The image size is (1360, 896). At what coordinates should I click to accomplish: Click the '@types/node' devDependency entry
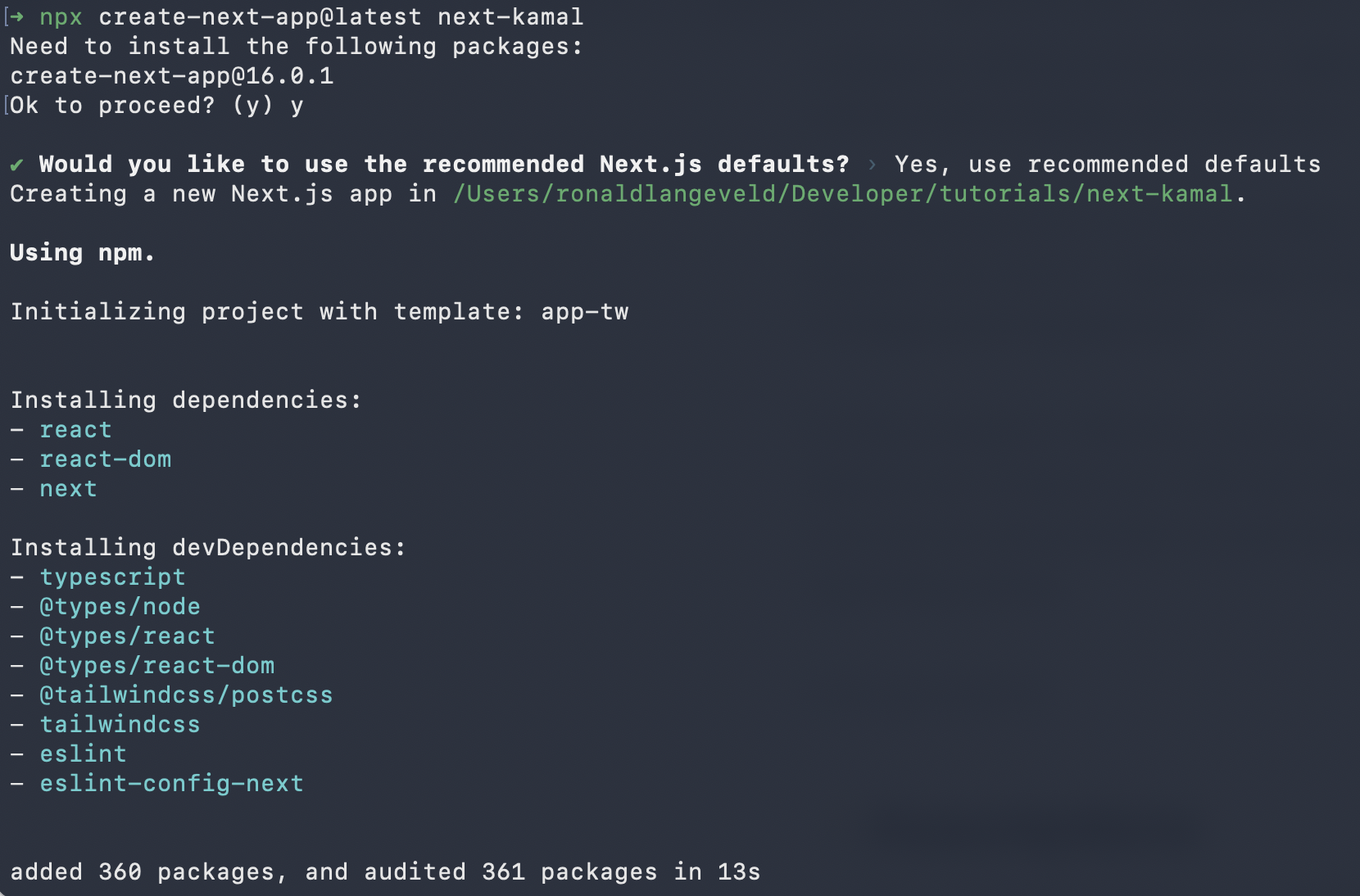click(x=120, y=607)
